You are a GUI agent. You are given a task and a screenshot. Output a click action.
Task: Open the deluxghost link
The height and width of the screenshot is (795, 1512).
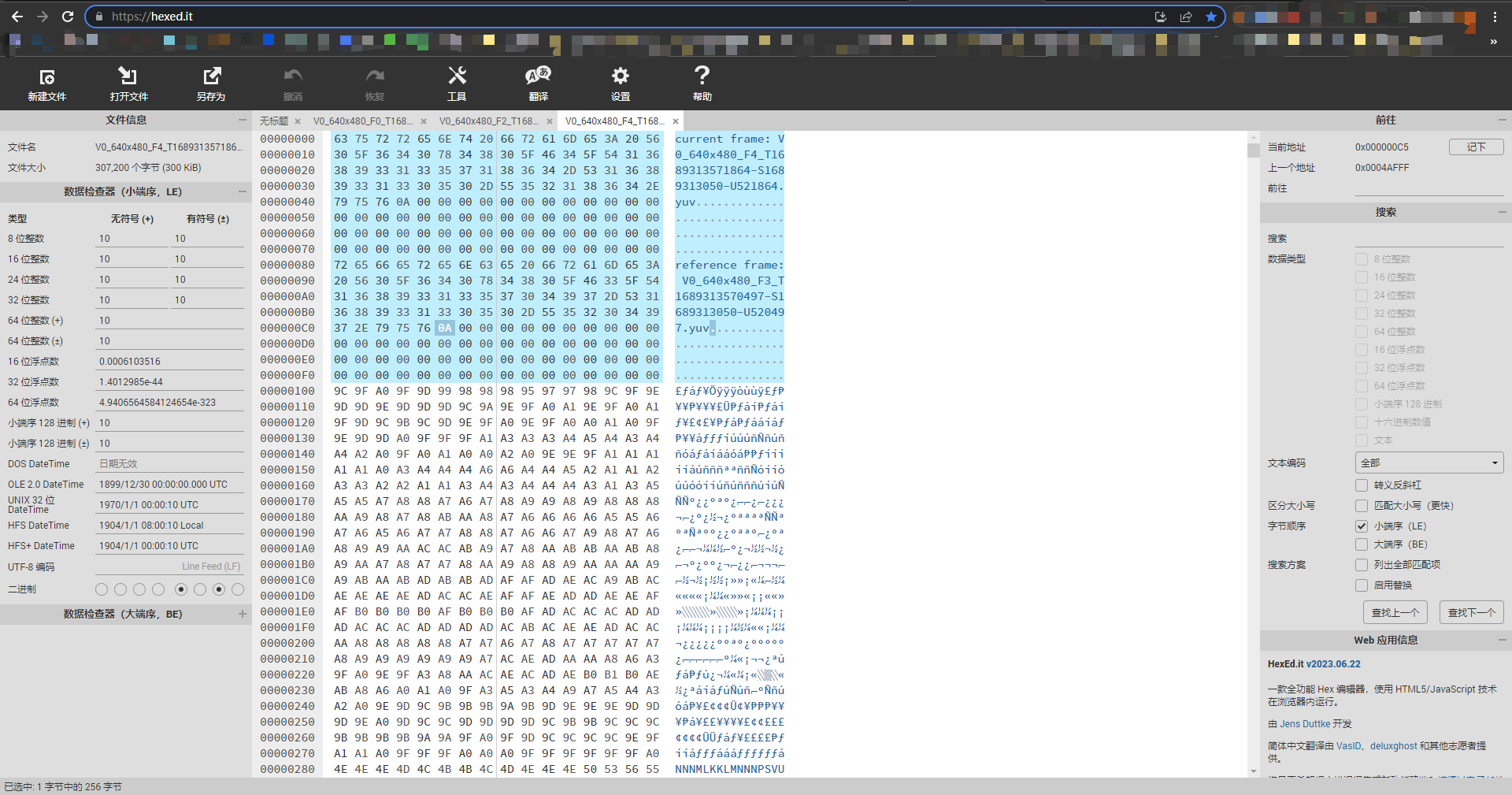[1393, 746]
